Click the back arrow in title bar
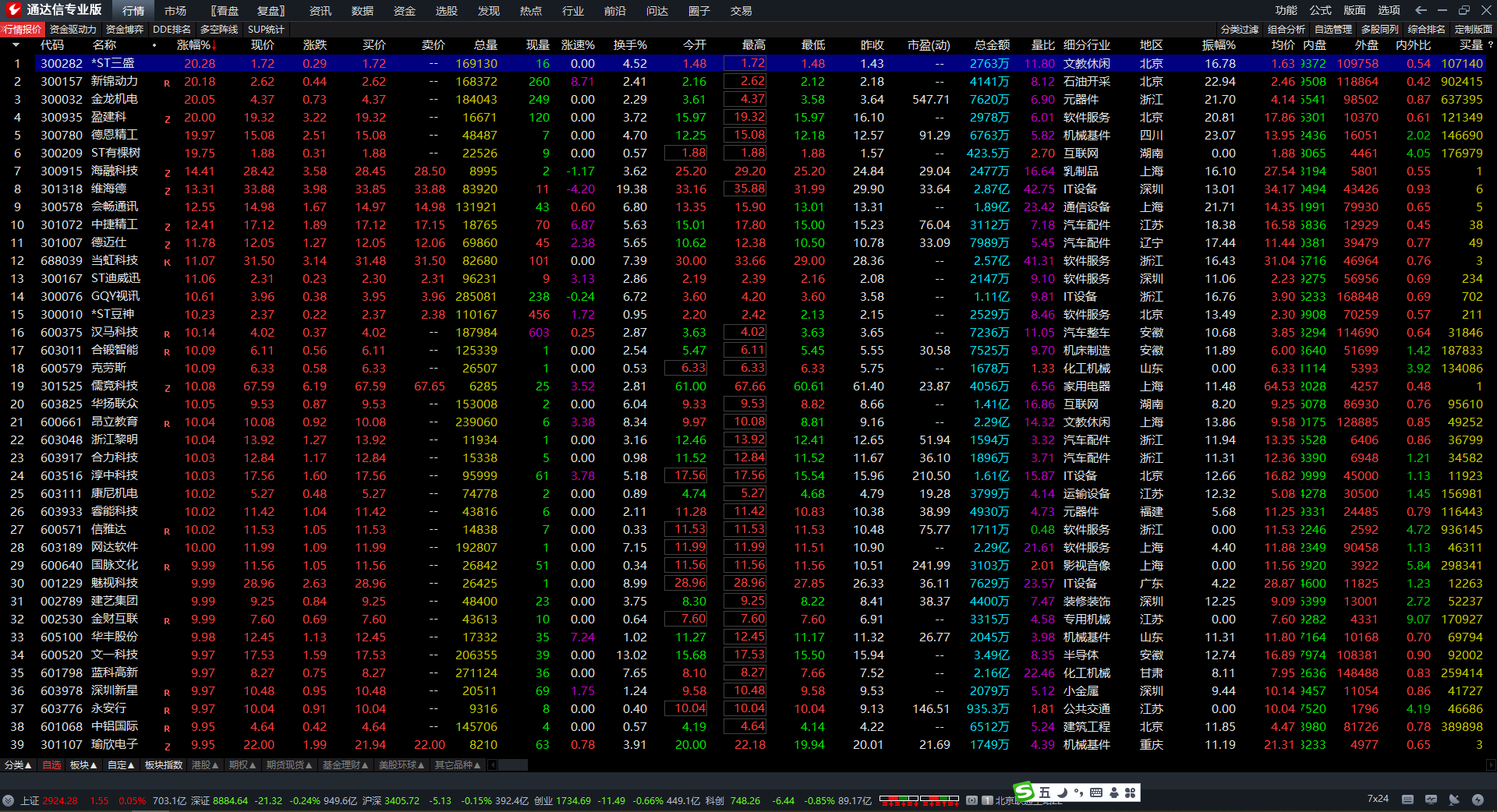Image resolution: width=1497 pixels, height=812 pixels. coord(1421,10)
